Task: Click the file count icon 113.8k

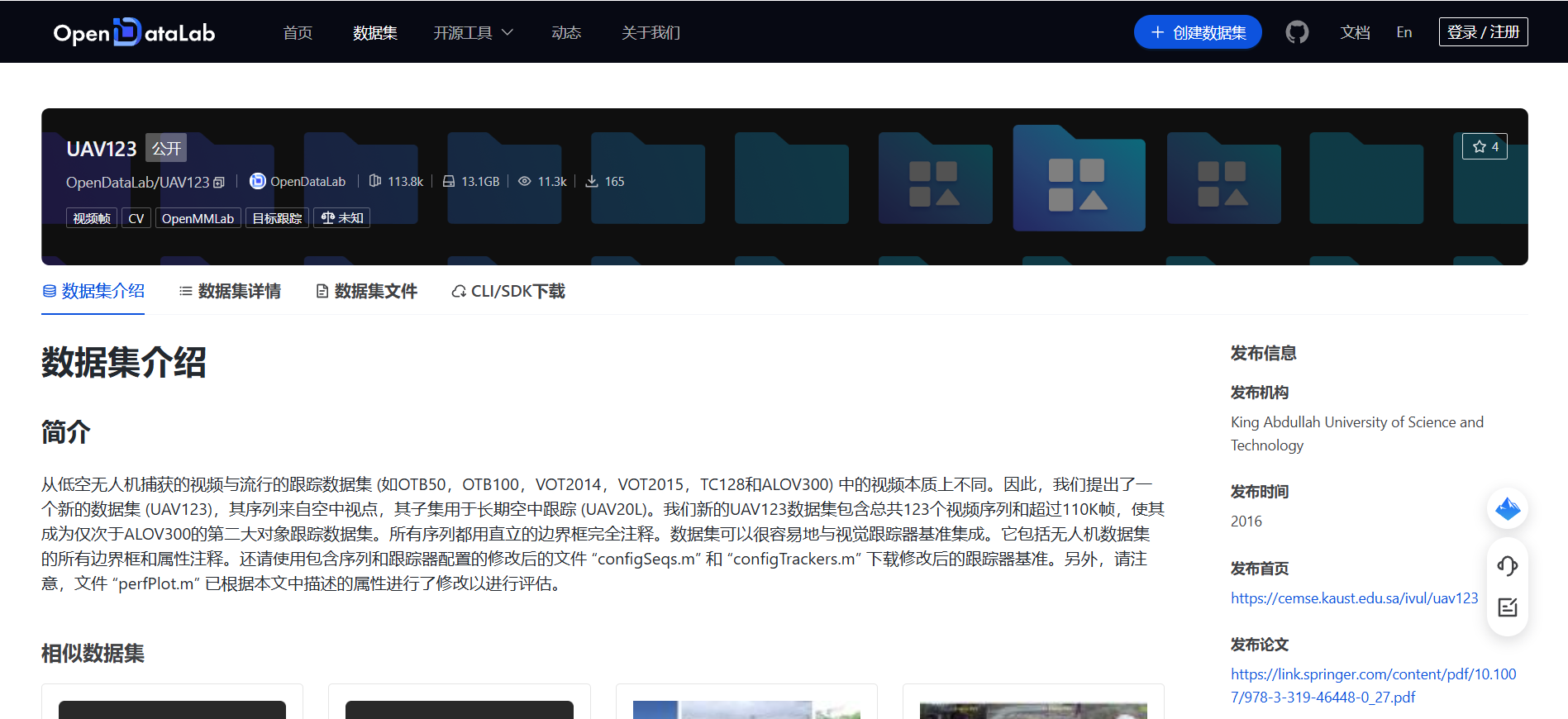Action: [x=375, y=181]
